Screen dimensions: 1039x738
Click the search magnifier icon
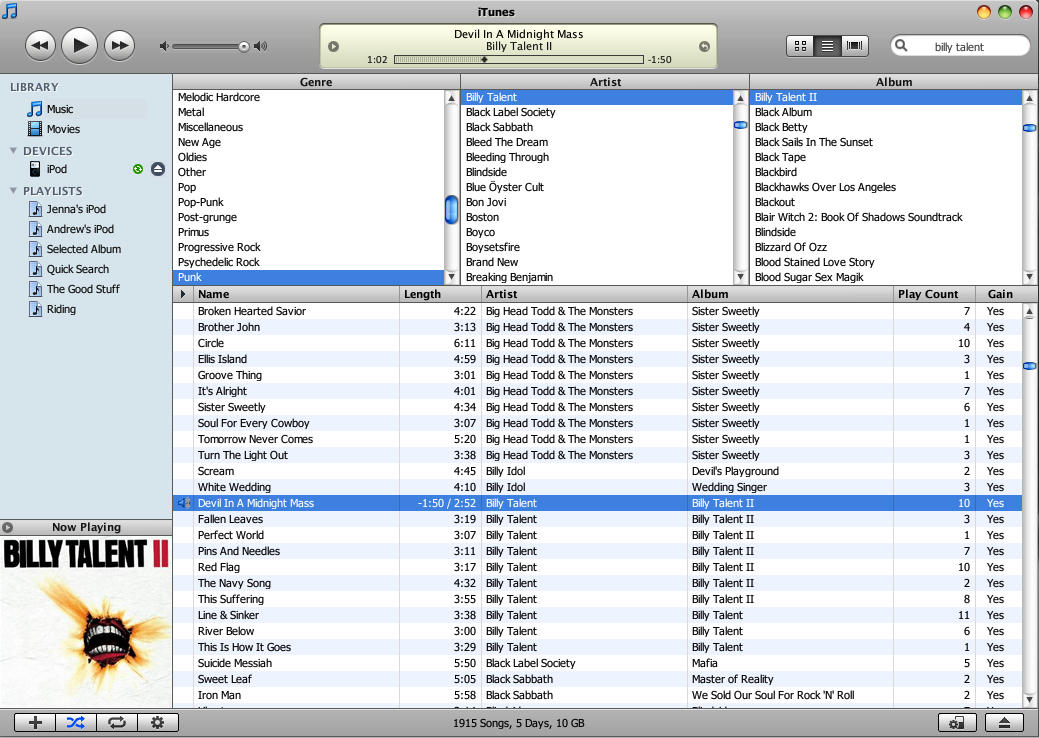pyautogui.click(x=901, y=46)
